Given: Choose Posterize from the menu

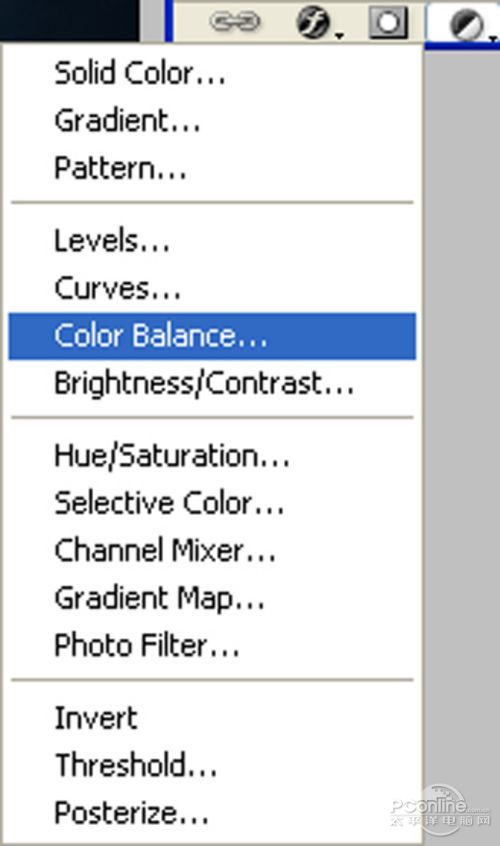Looking at the screenshot, I should click(212, 813).
